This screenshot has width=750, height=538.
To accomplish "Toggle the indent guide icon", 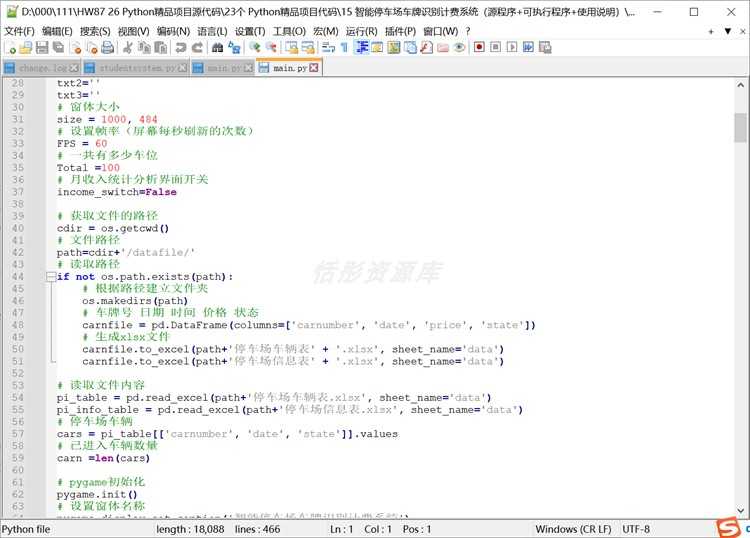I will 361,47.
